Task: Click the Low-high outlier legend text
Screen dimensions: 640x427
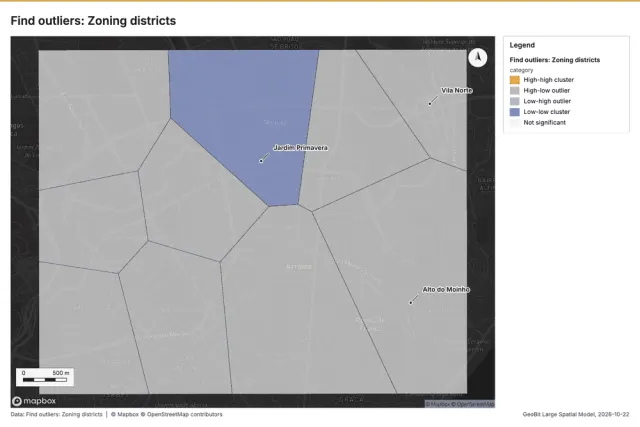Action: point(547,101)
